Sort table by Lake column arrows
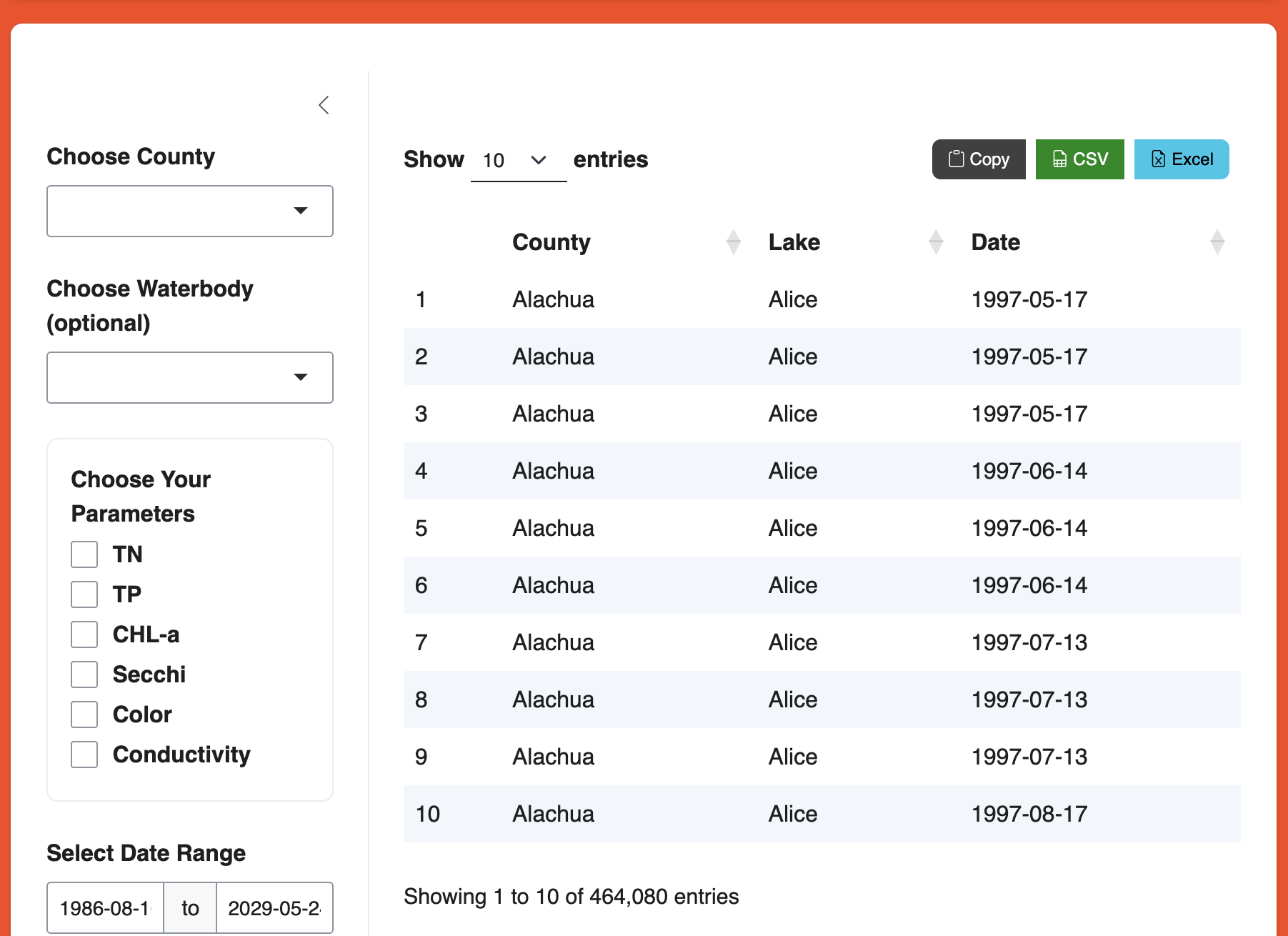1288x936 pixels. tap(935, 242)
